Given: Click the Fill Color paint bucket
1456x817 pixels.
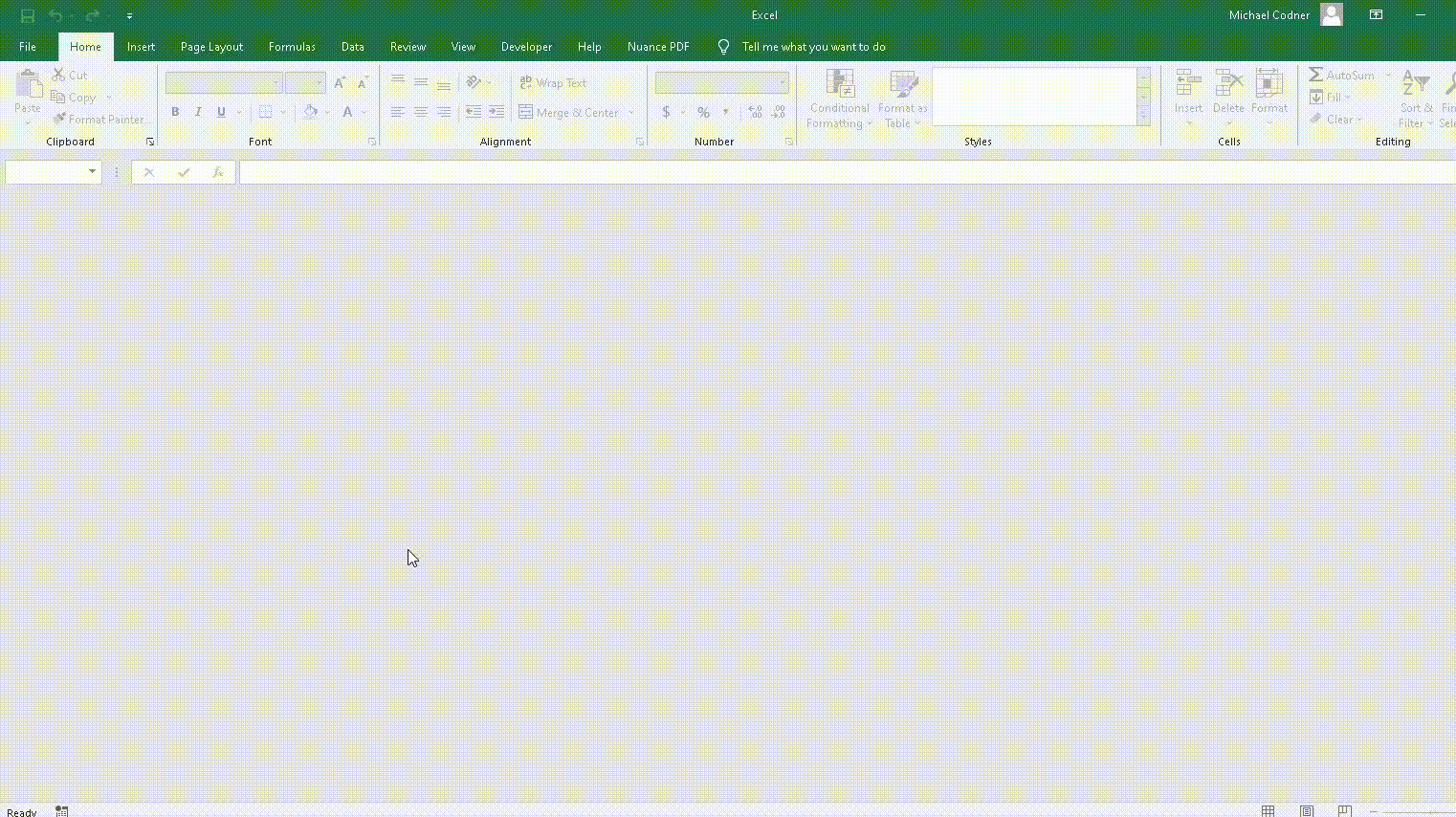Looking at the screenshot, I should tap(311, 112).
